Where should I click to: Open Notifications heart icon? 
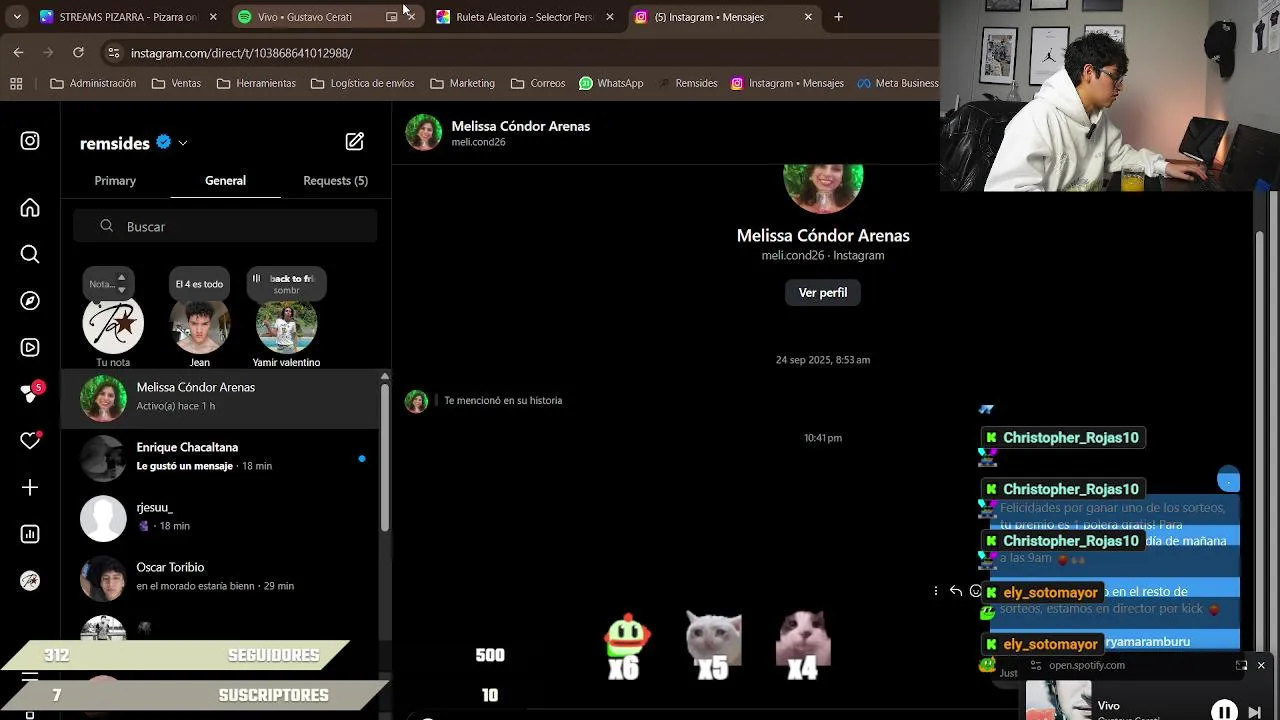30,440
